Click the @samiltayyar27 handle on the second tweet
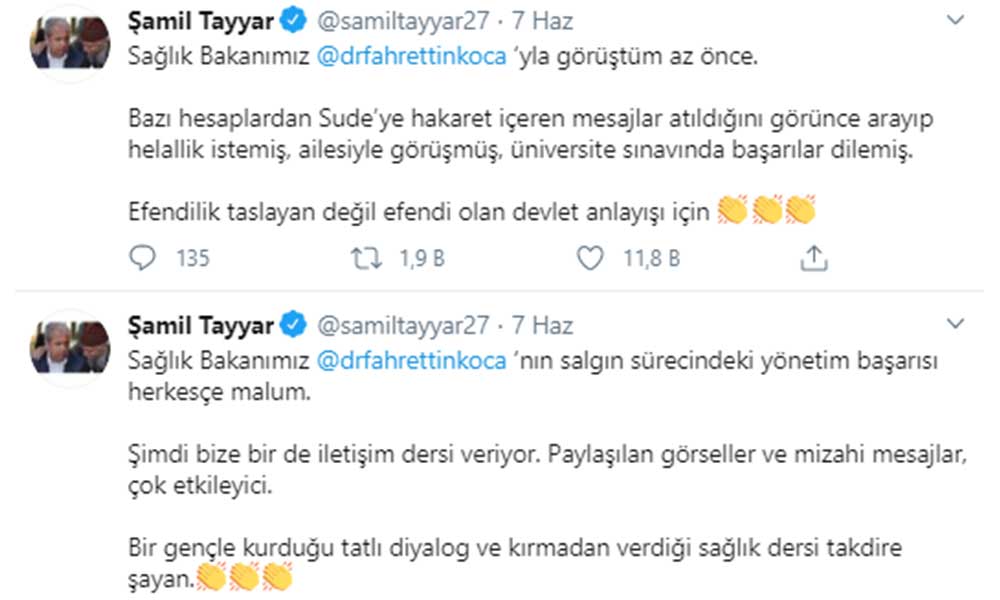Viewport: 1000px width, 600px height. pyautogui.click(x=402, y=325)
